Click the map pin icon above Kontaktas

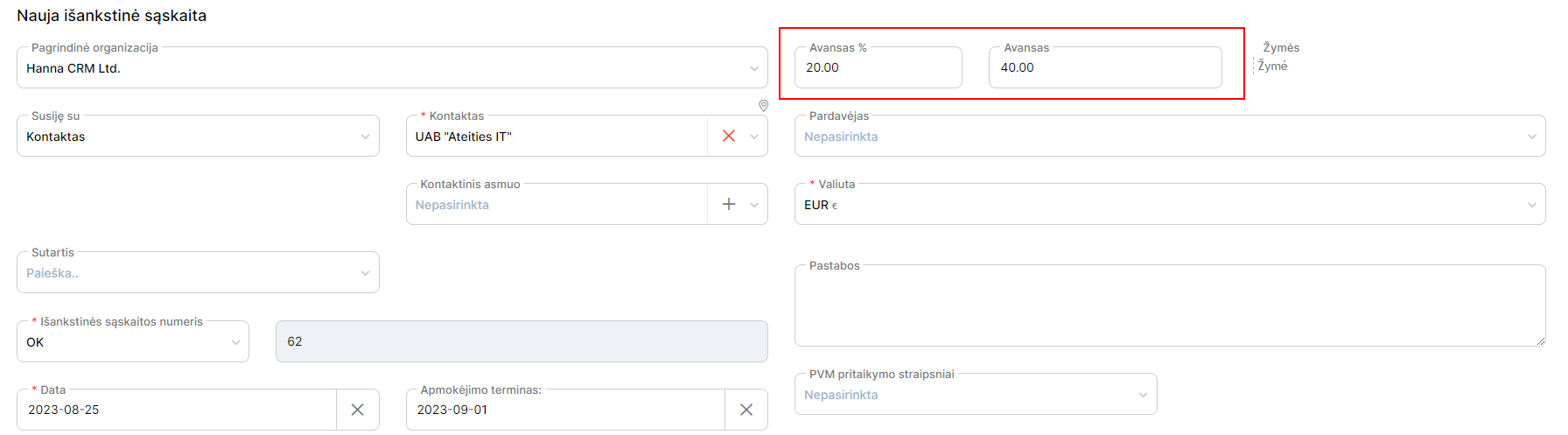763,105
